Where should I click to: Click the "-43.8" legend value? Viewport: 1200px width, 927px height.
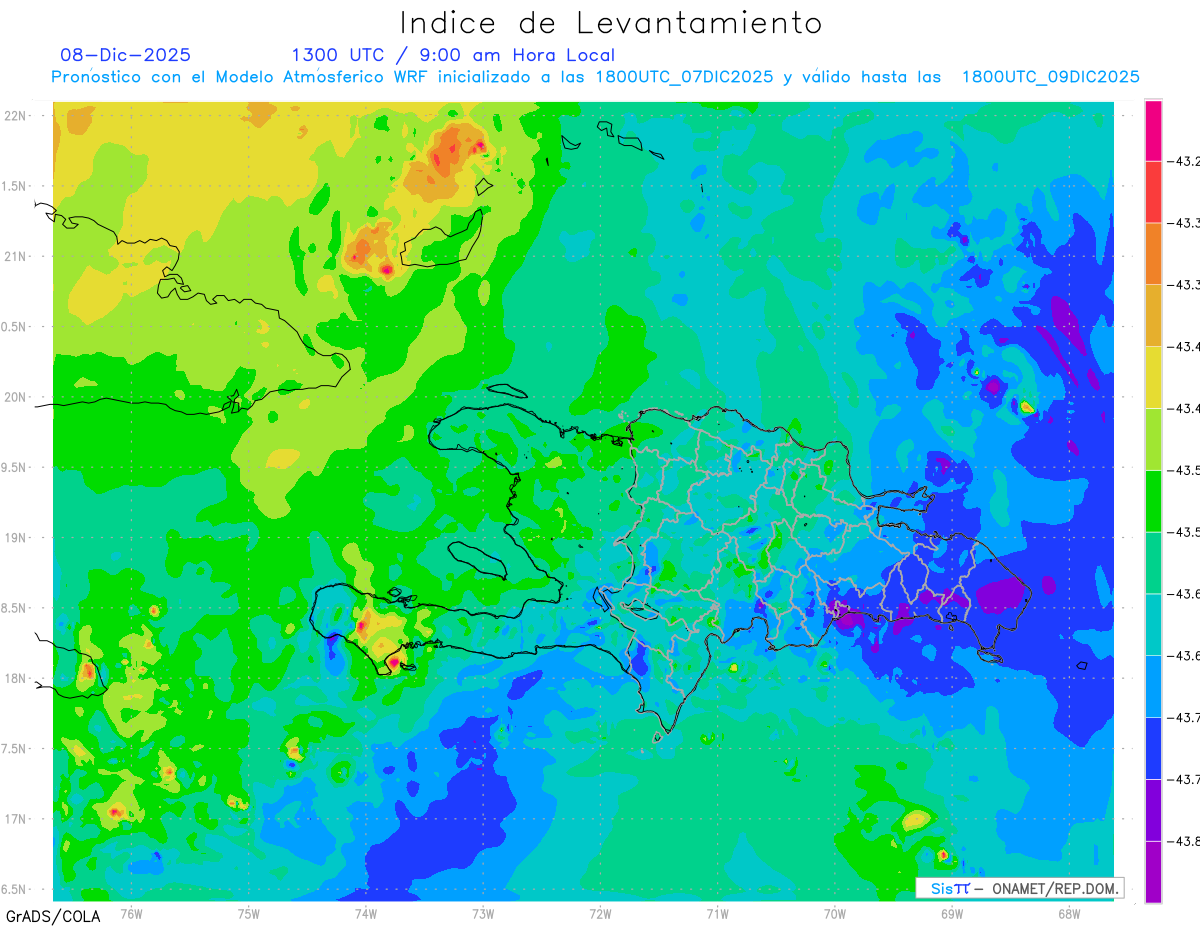[x=1185, y=841]
